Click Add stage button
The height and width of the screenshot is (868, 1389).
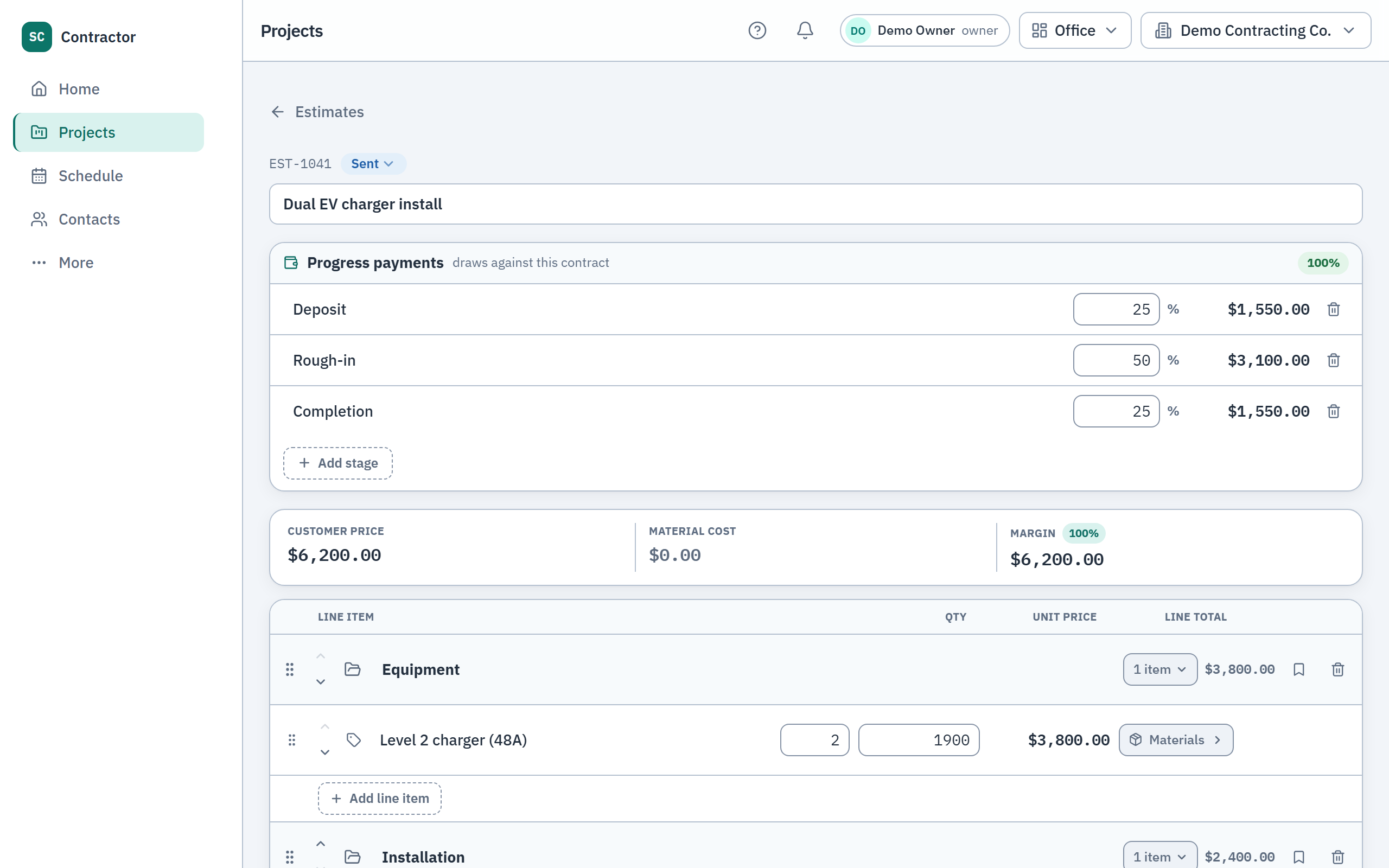tap(338, 463)
